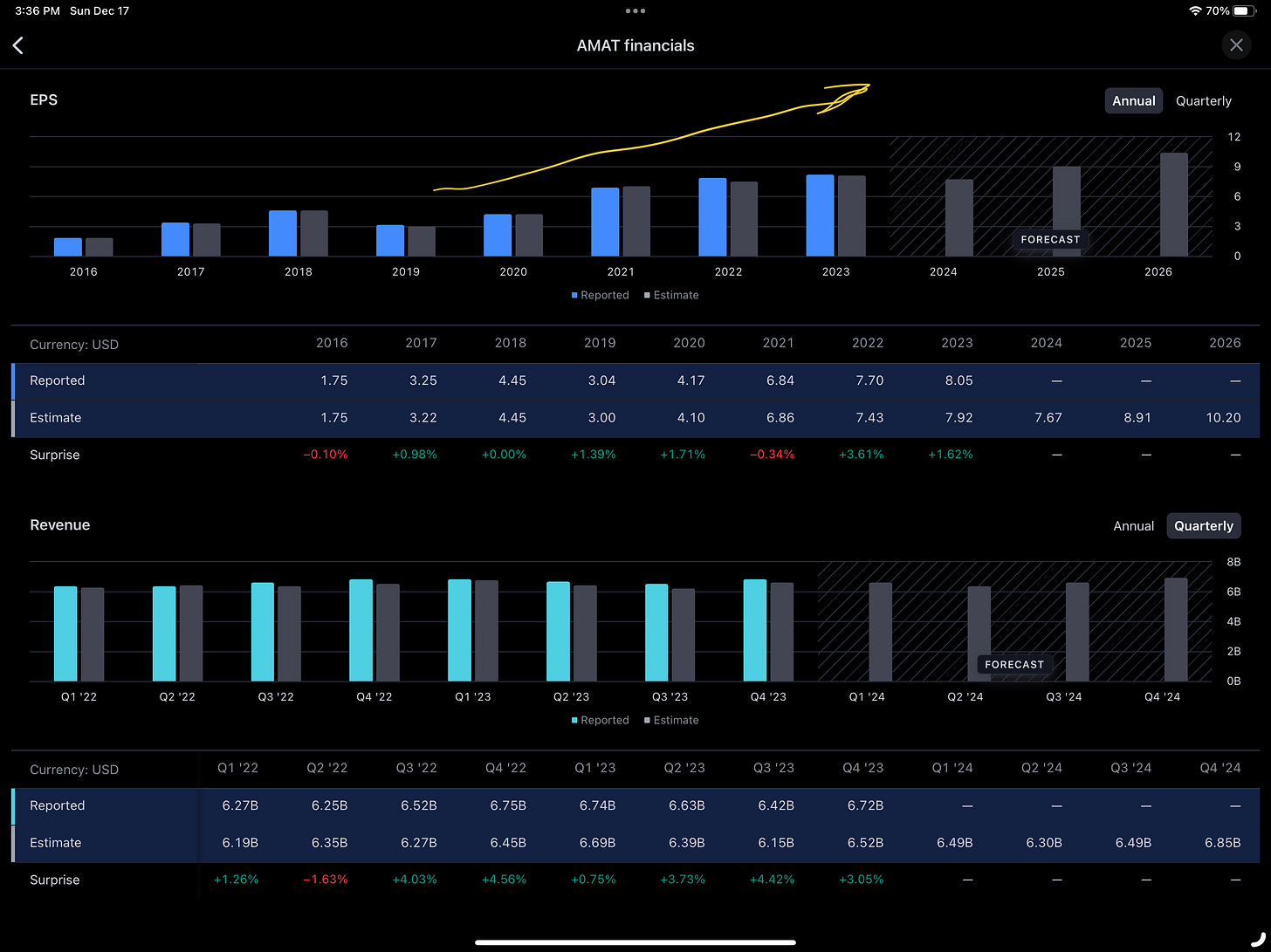Click reported EPS value 6.84
Screen dimensions: 1271x952
pos(779,380)
